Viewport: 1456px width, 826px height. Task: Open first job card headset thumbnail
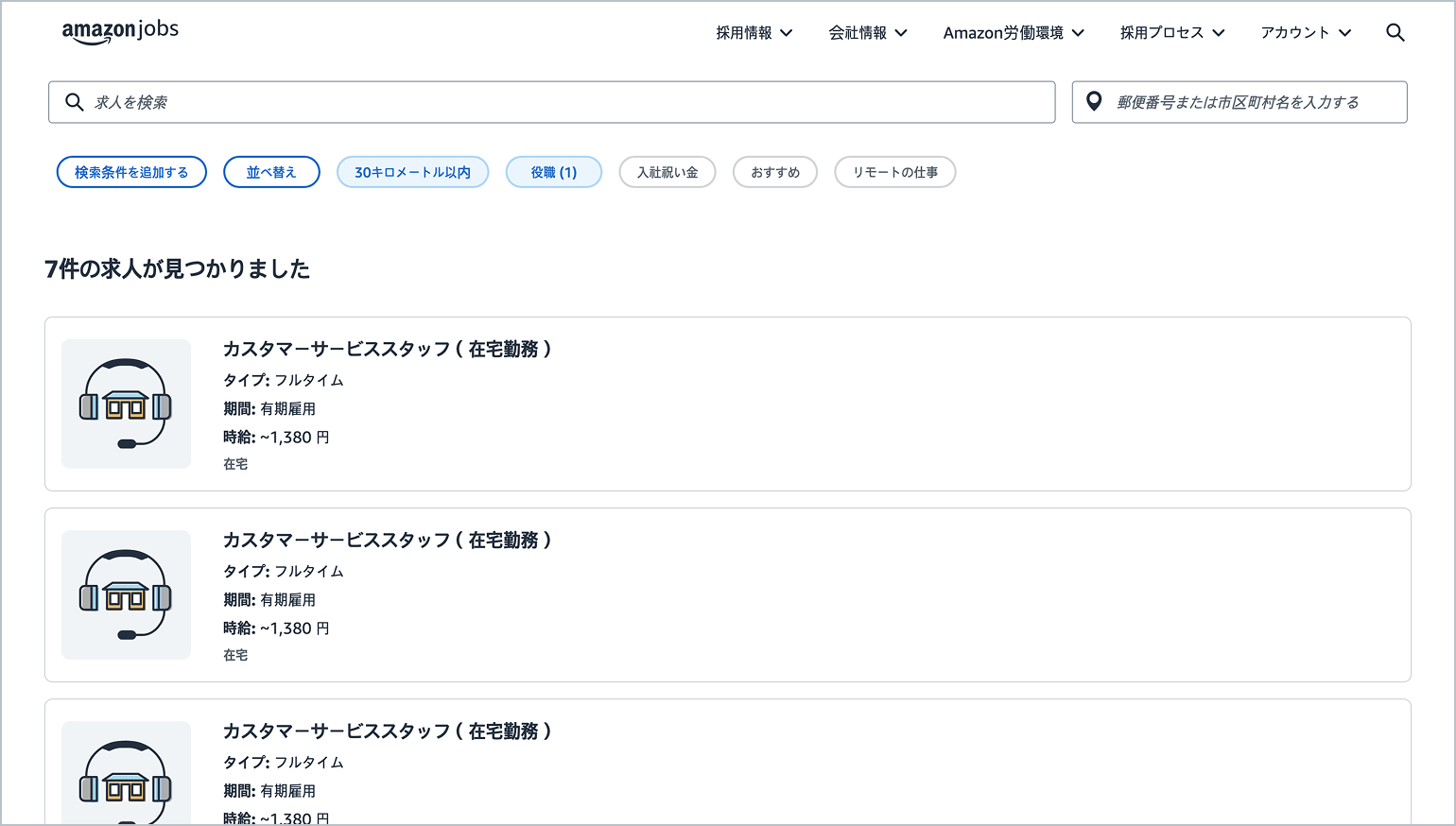click(x=127, y=404)
